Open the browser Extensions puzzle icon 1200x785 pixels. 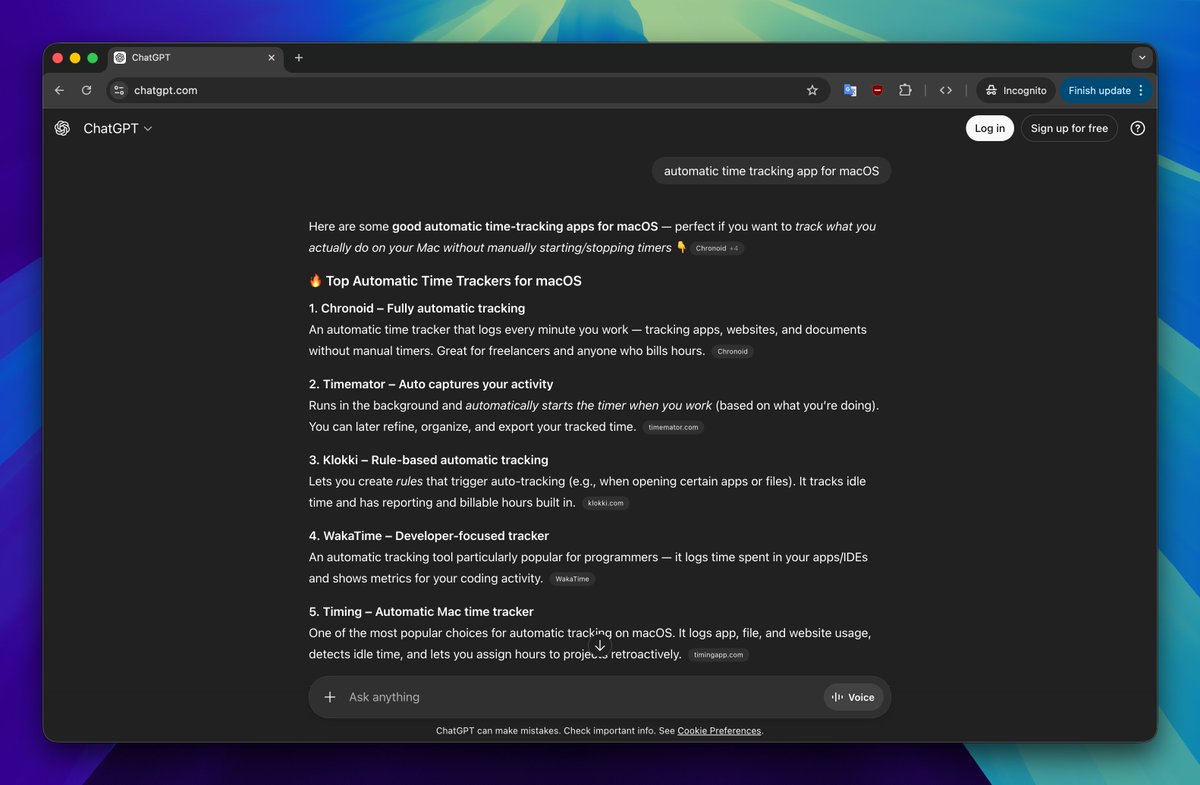pos(905,90)
